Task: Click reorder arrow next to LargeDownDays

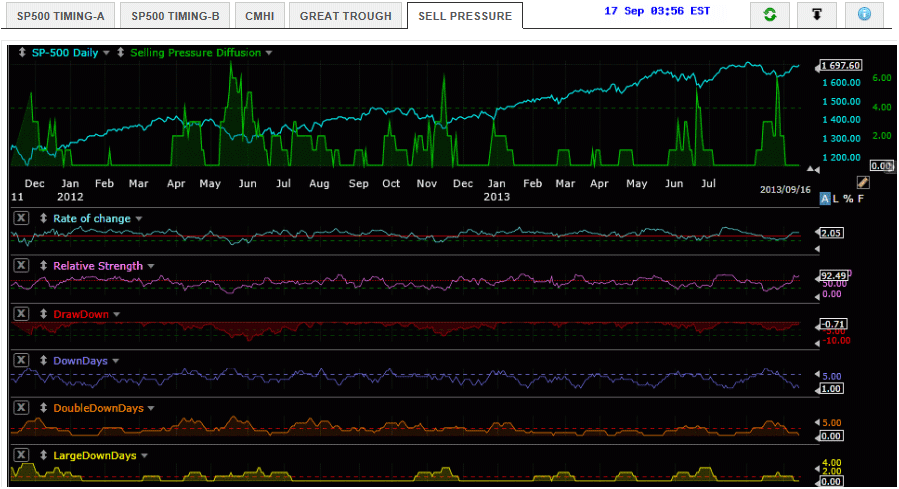Action: (x=43, y=455)
